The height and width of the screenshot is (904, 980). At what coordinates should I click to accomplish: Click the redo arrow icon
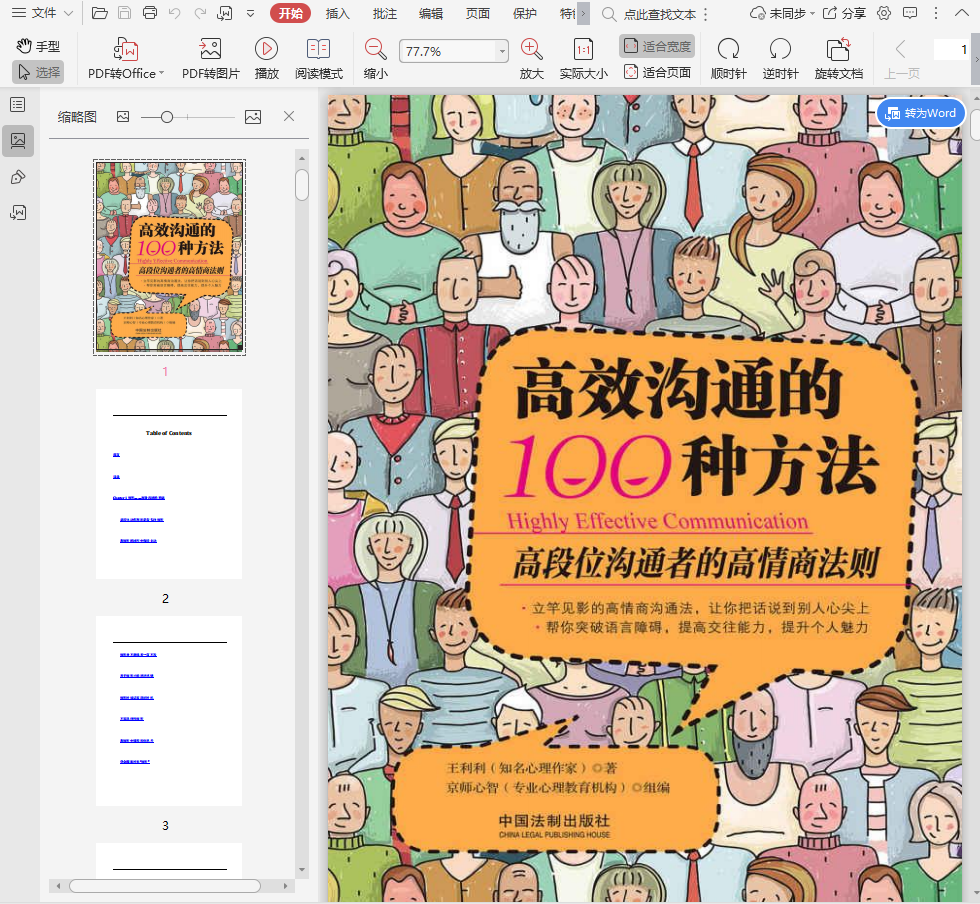coord(200,13)
